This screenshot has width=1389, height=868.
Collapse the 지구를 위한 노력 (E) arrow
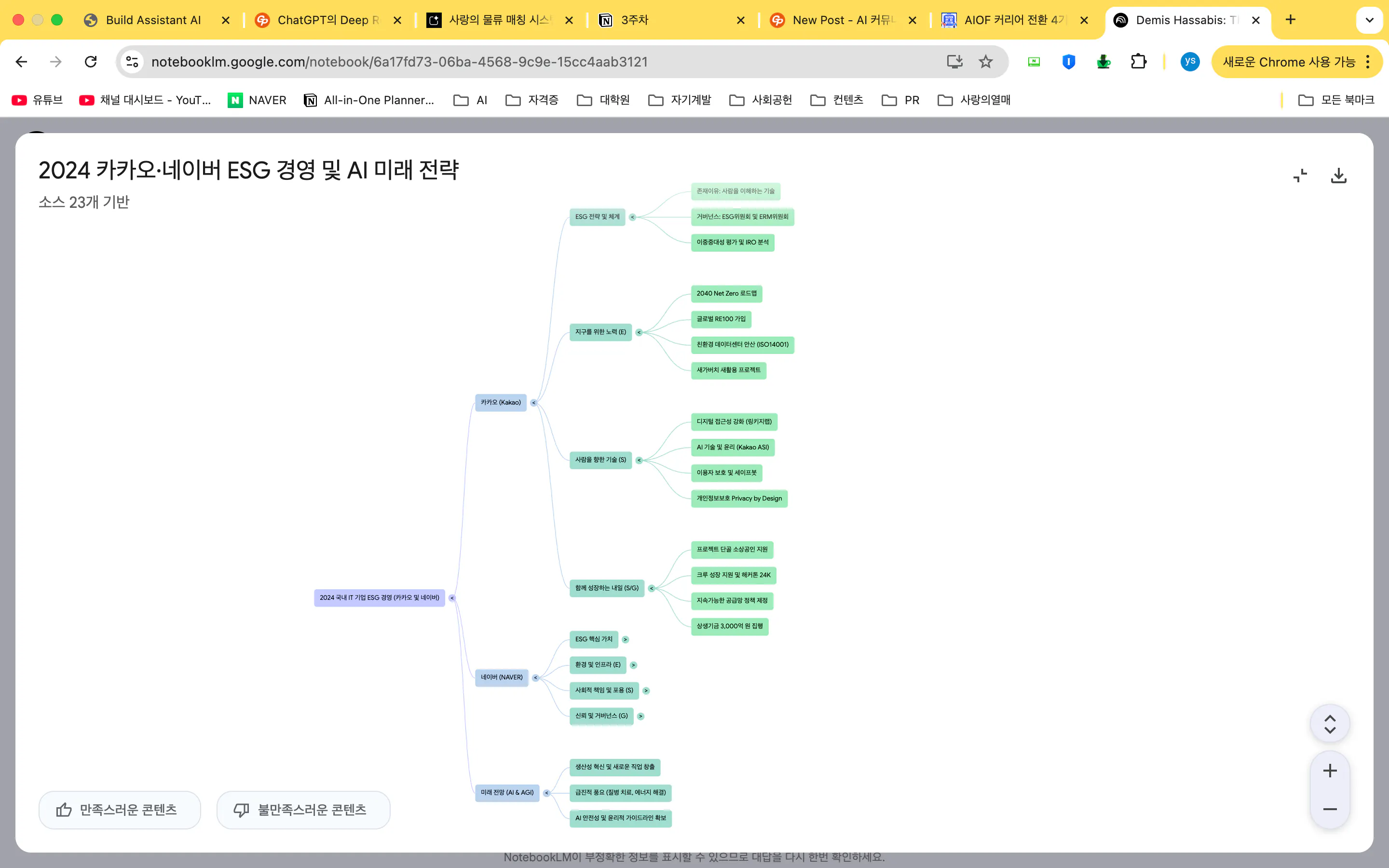click(x=639, y=332)
